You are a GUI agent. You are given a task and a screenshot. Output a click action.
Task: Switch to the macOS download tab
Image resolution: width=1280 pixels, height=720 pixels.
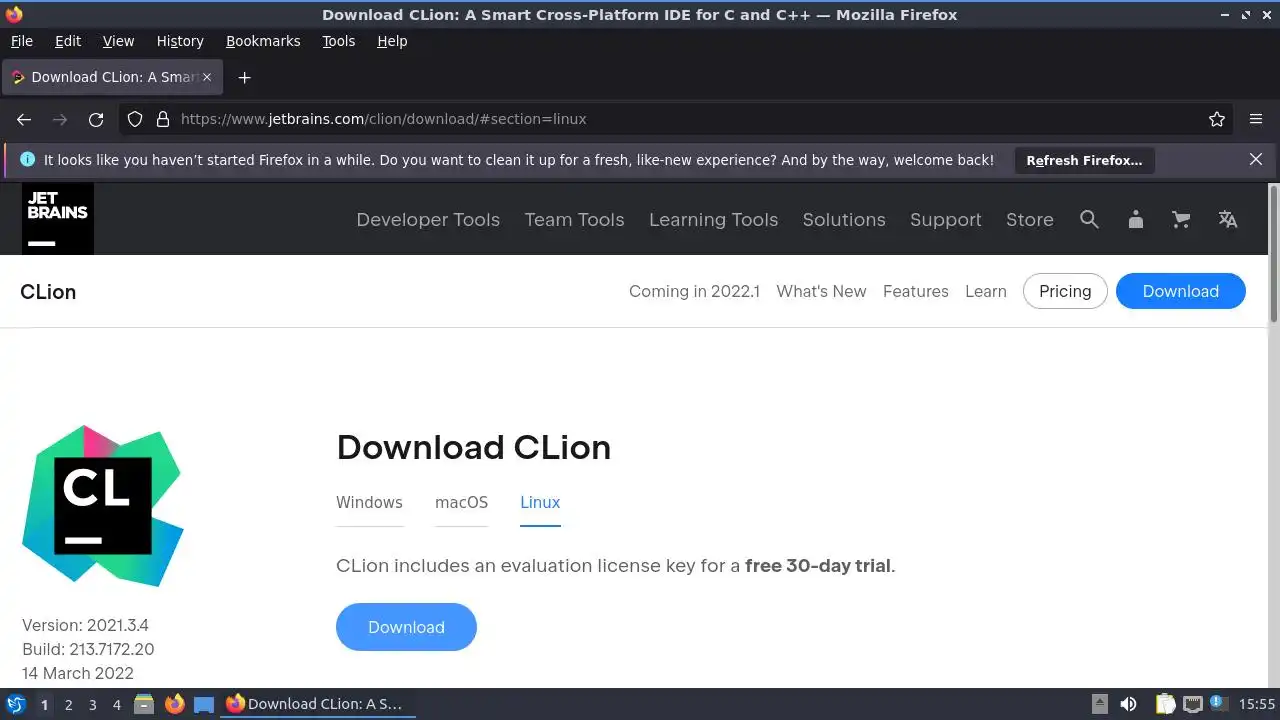pyautogui.click(x=461, y=502)
